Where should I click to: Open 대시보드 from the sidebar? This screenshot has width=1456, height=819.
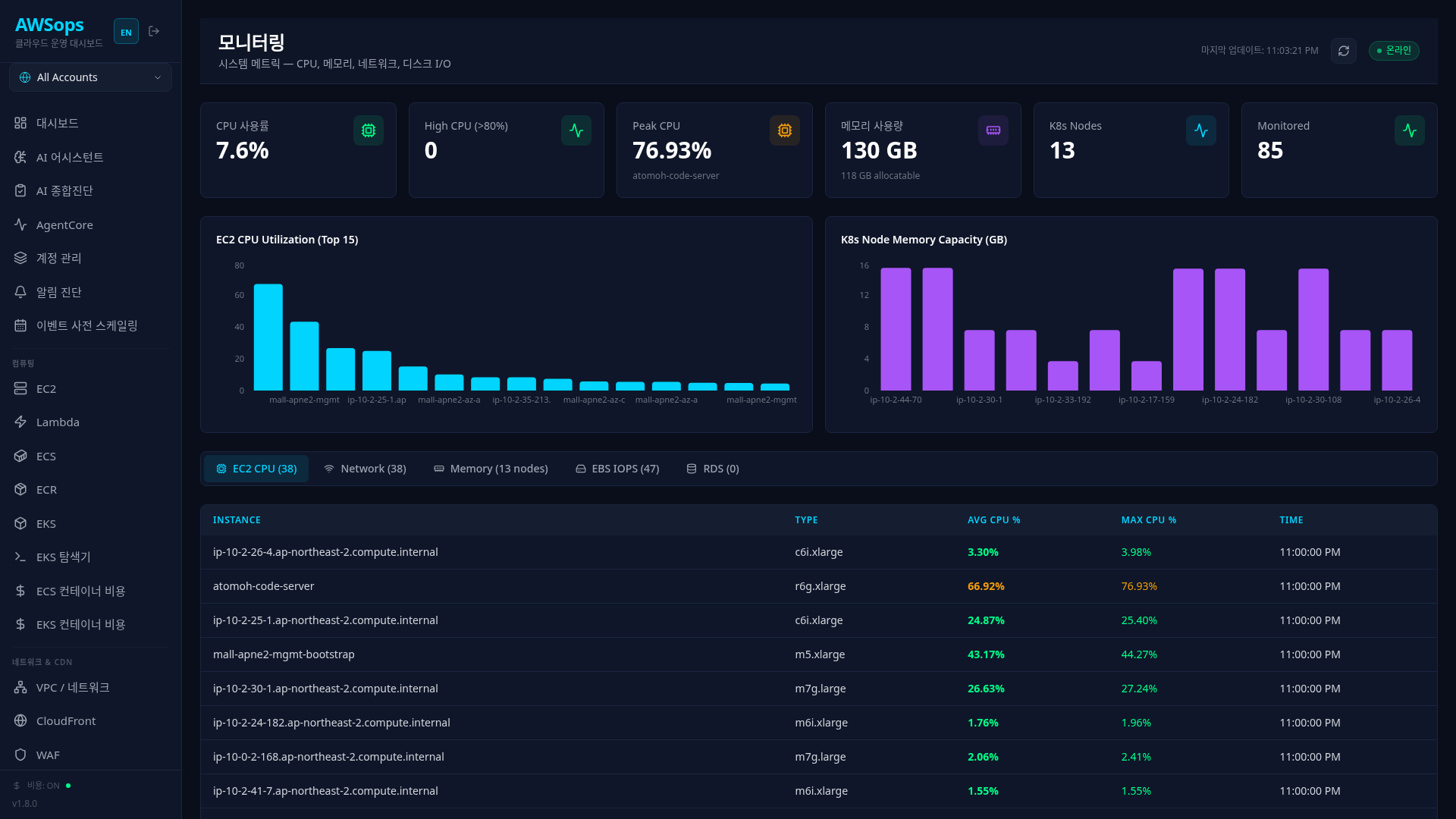click(x=90, y=123)
